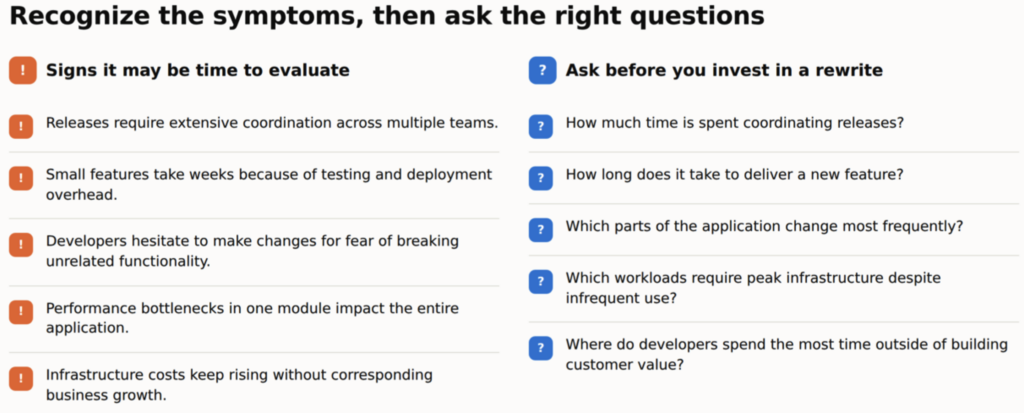Click the orange exclamation icon beside 'Signs it may be time to evaluate'
1024x413 pixels.
pyautogui.click(x=23, y=71)
